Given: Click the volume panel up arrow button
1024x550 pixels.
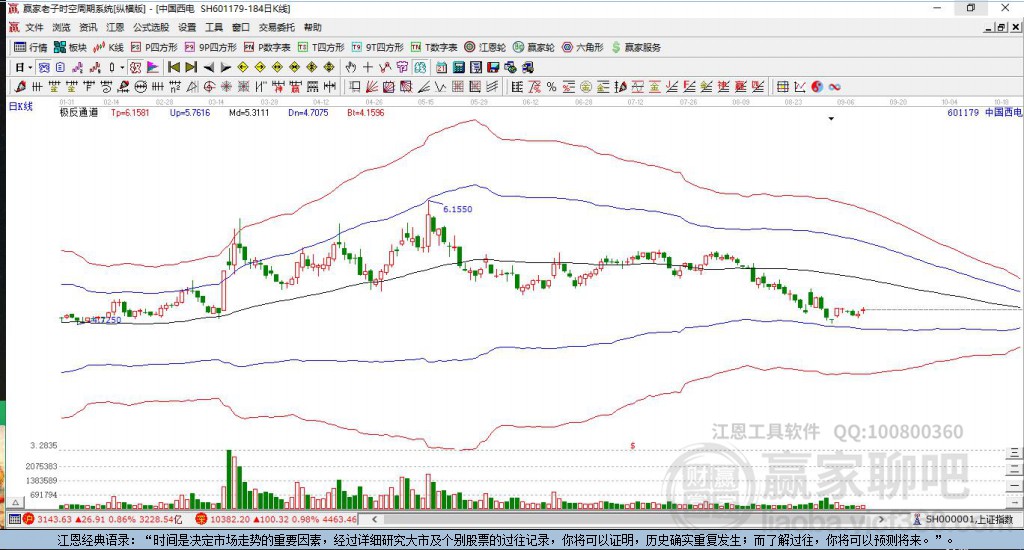Looking at the screenshot, I should click(16, 502).
